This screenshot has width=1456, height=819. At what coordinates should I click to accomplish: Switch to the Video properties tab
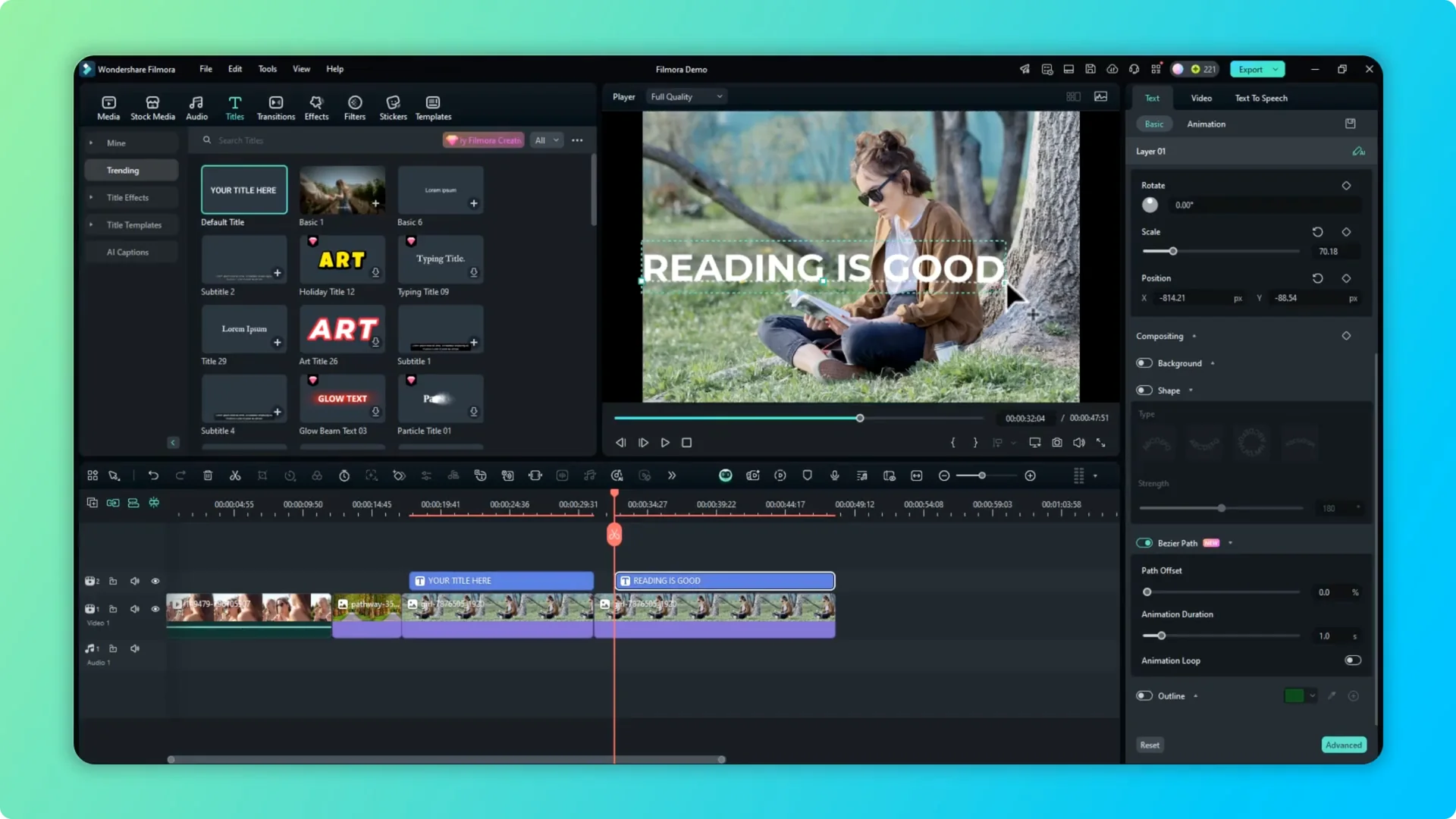1201,98
